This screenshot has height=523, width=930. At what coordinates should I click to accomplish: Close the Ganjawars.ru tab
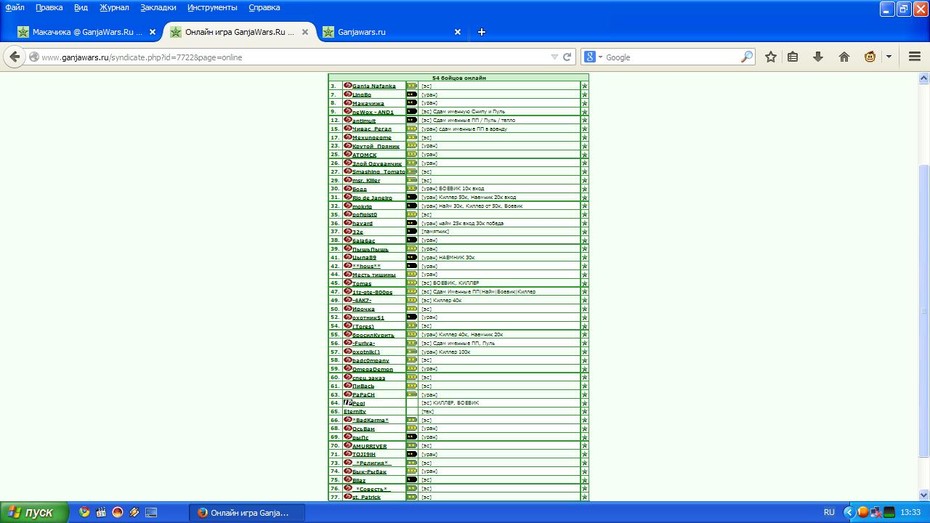457,32
